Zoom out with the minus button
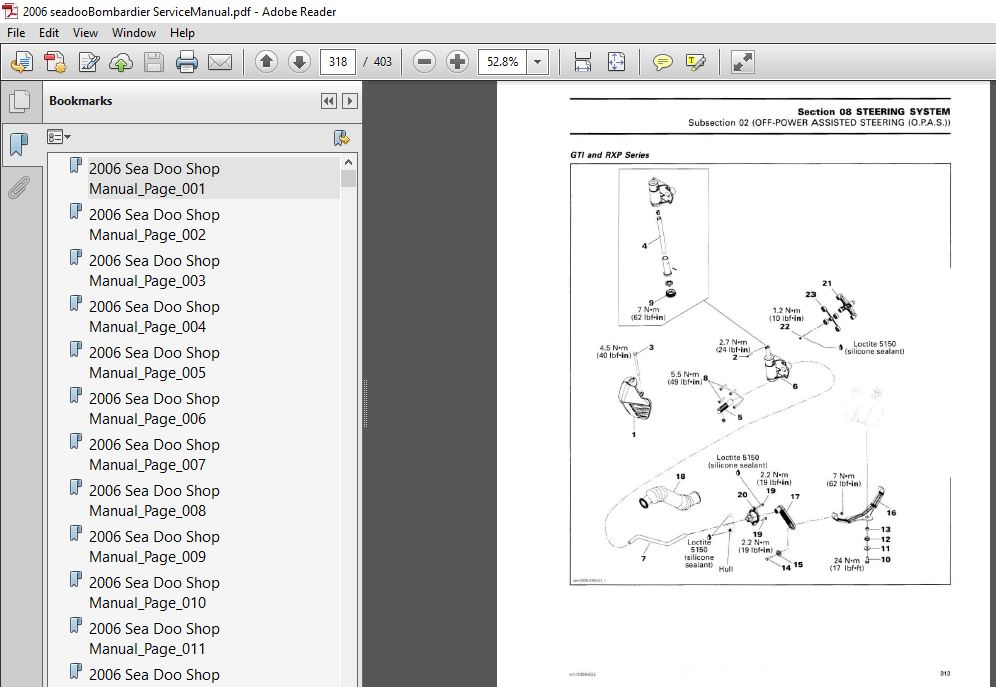The height and width of the screenshot is (687, 996). tap(424, 62)
